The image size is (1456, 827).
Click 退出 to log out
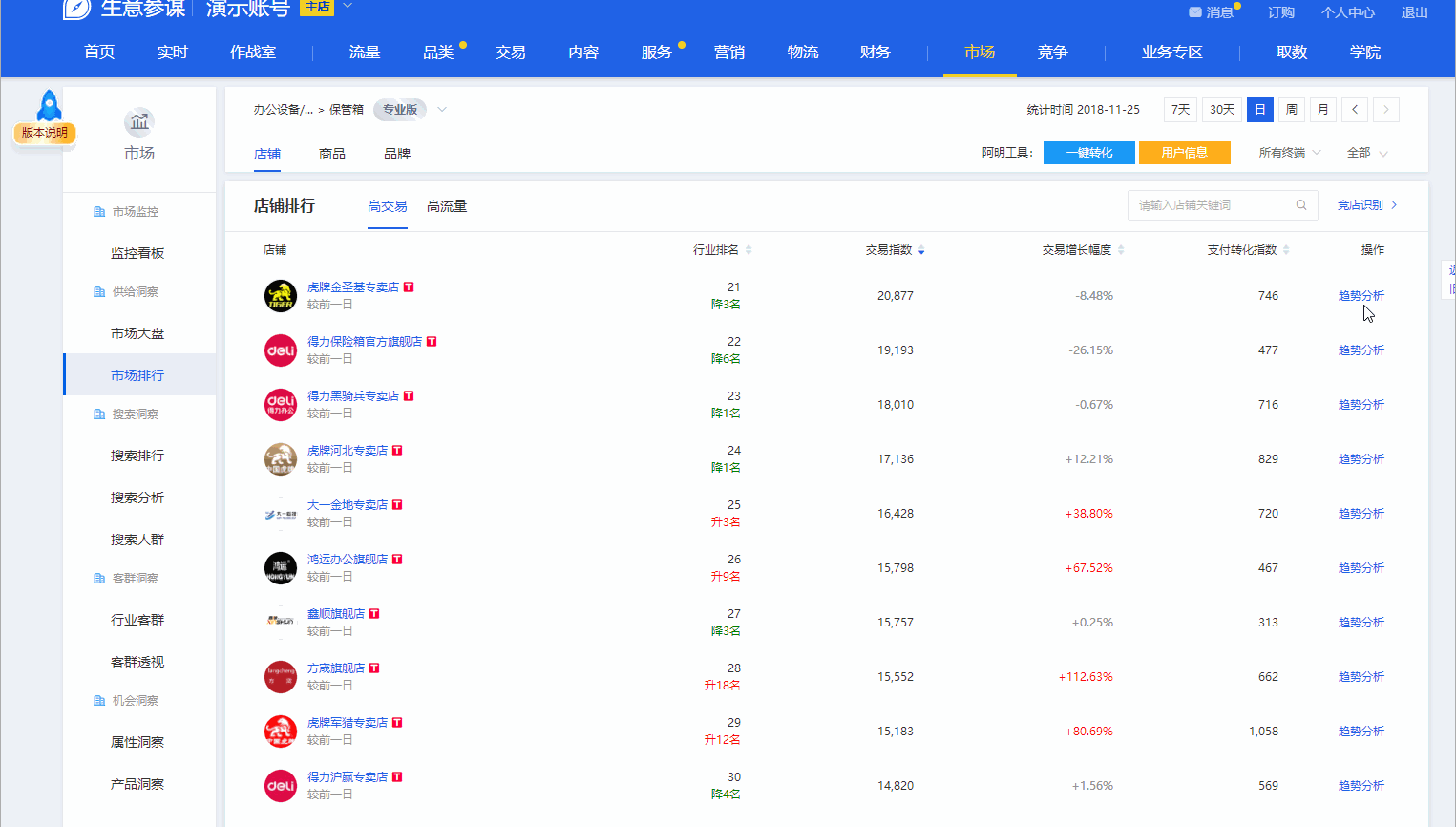pos(1415,12)
